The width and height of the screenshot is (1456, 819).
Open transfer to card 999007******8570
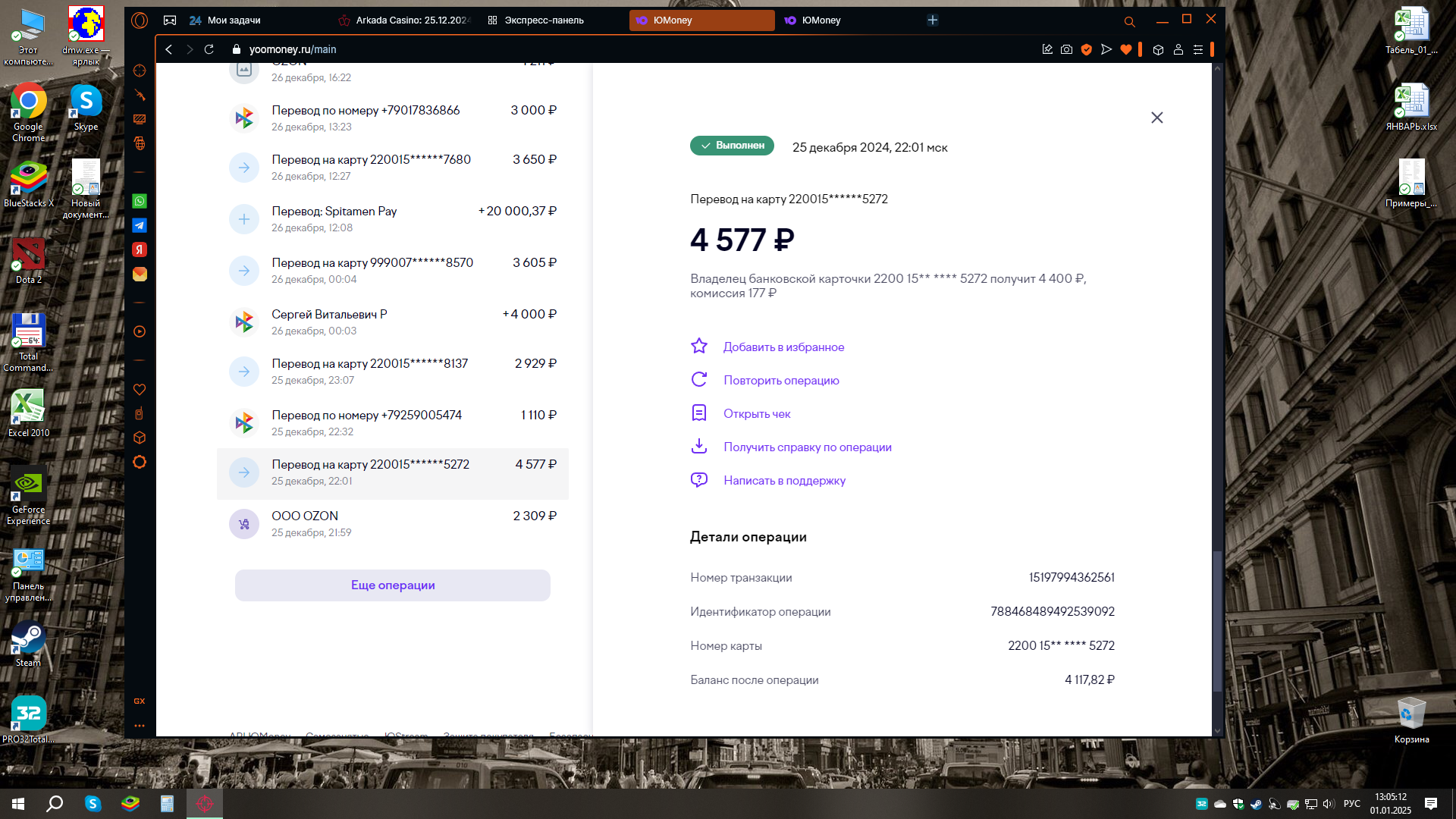click(x=393, y=270)
